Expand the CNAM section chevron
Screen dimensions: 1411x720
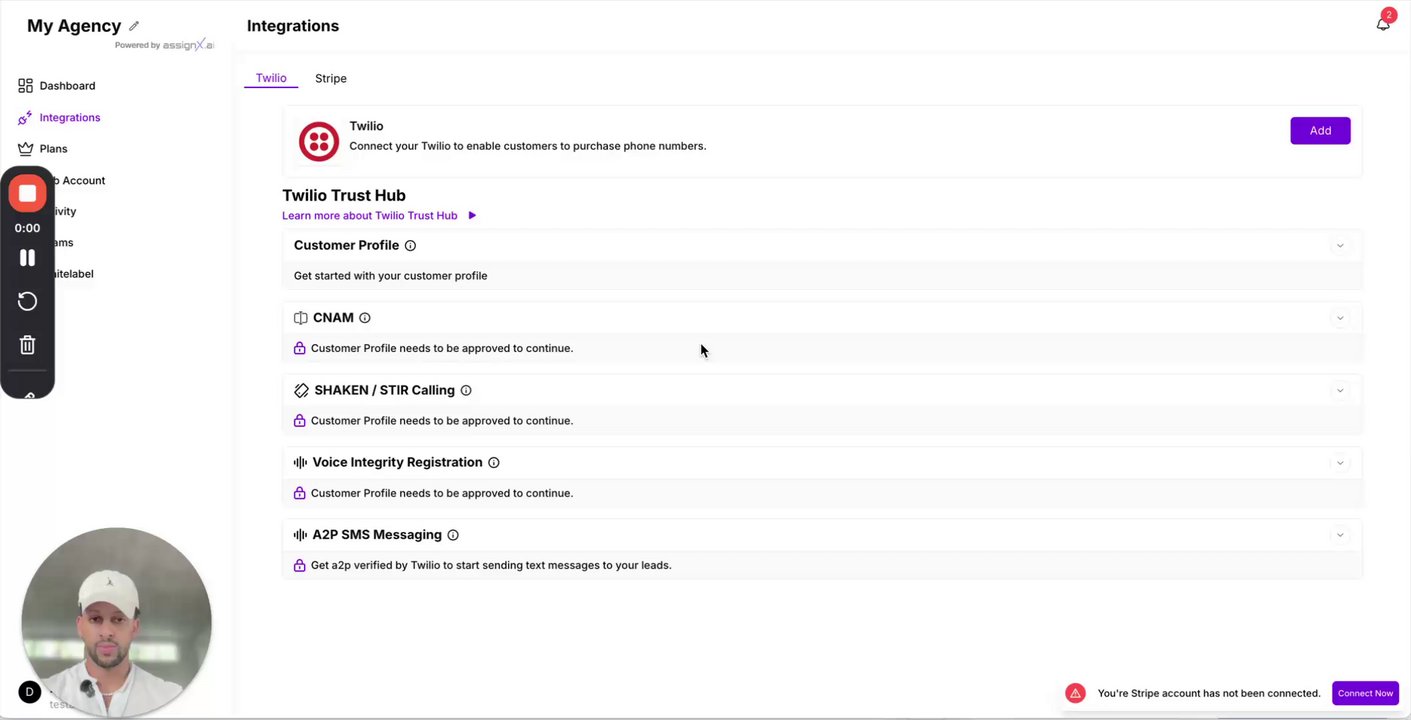tap(1340, 318)
